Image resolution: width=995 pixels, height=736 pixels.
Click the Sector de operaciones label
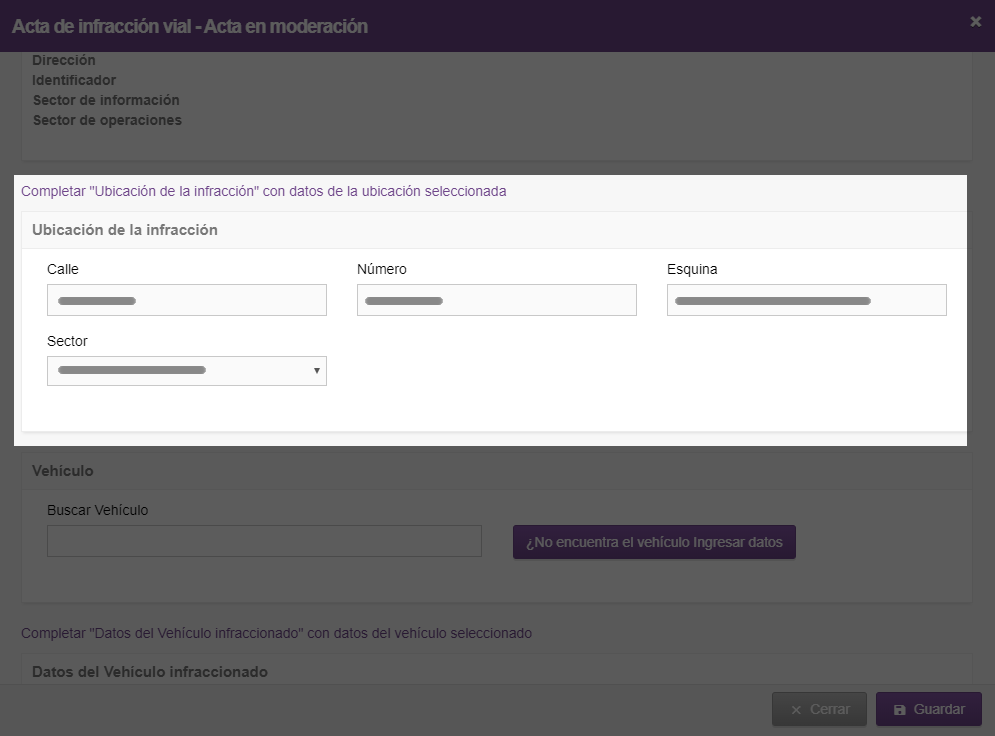point(107,120)
